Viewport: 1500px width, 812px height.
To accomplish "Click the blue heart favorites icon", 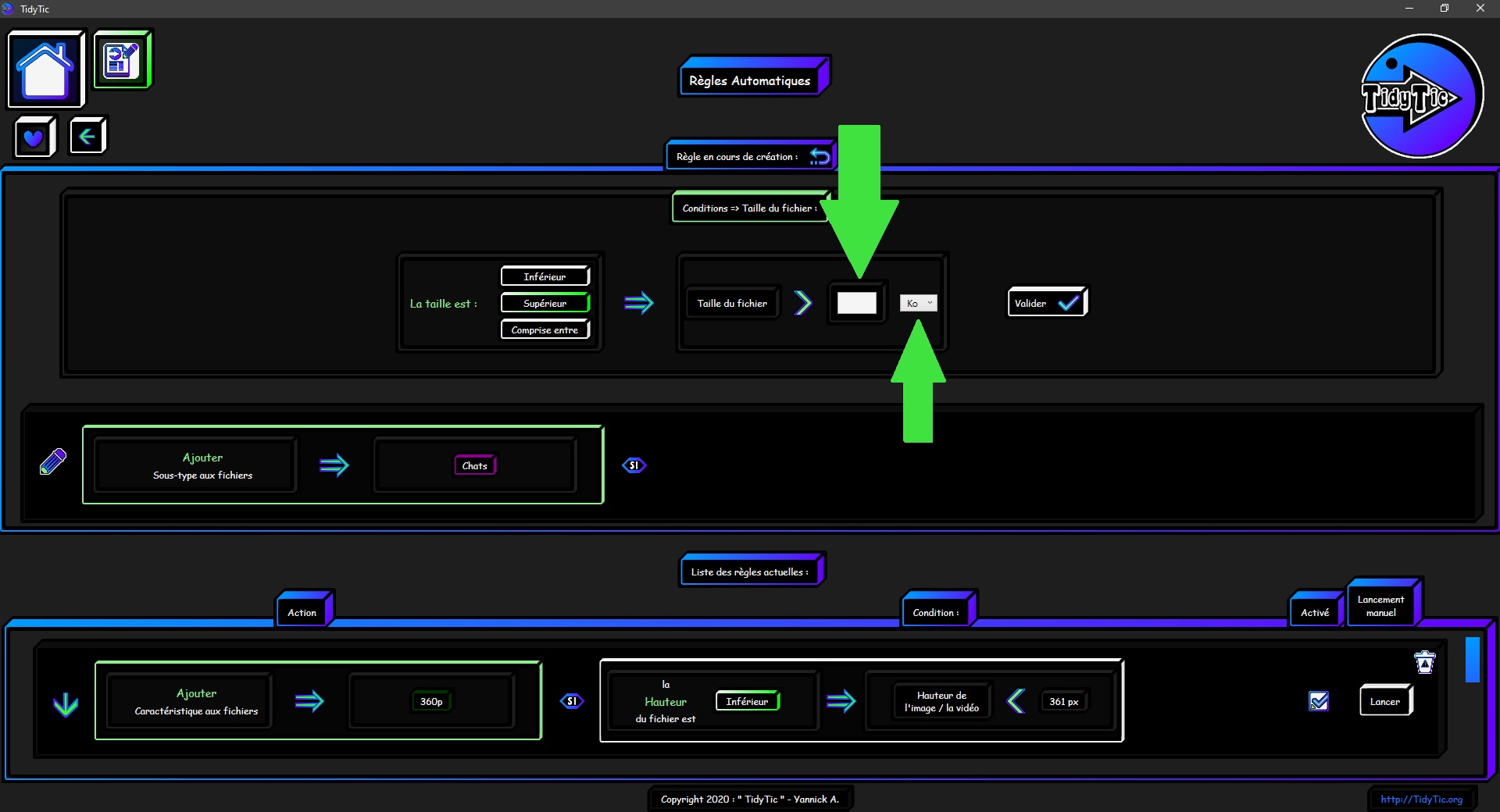I will [34, 137].
